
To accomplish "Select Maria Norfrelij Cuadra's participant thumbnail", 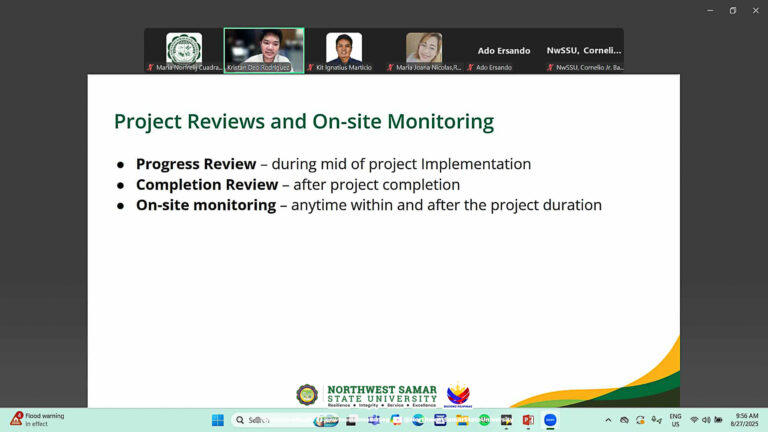I will pos(184,50).
